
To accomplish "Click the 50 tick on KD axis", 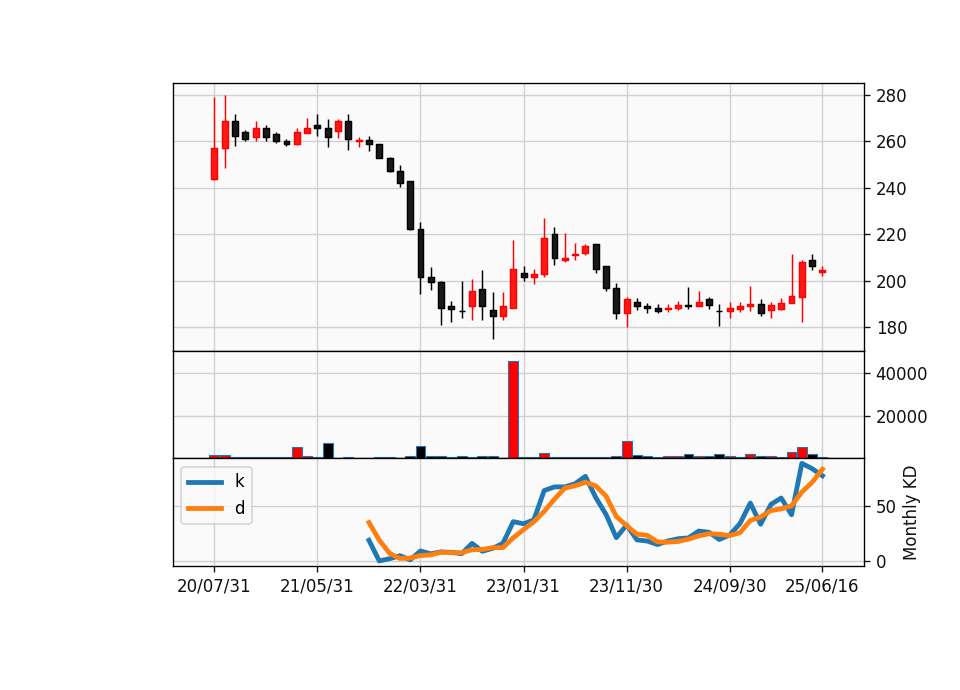I will click(x=886, y=507).
